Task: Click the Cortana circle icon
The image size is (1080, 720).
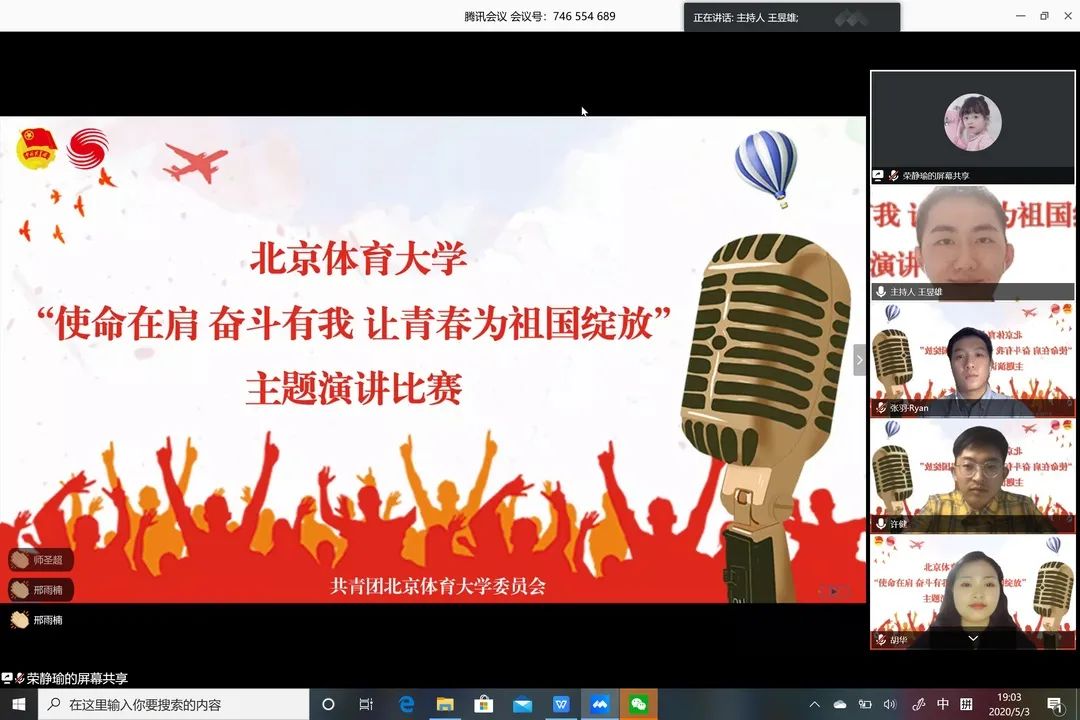Action: click(328, 704)
